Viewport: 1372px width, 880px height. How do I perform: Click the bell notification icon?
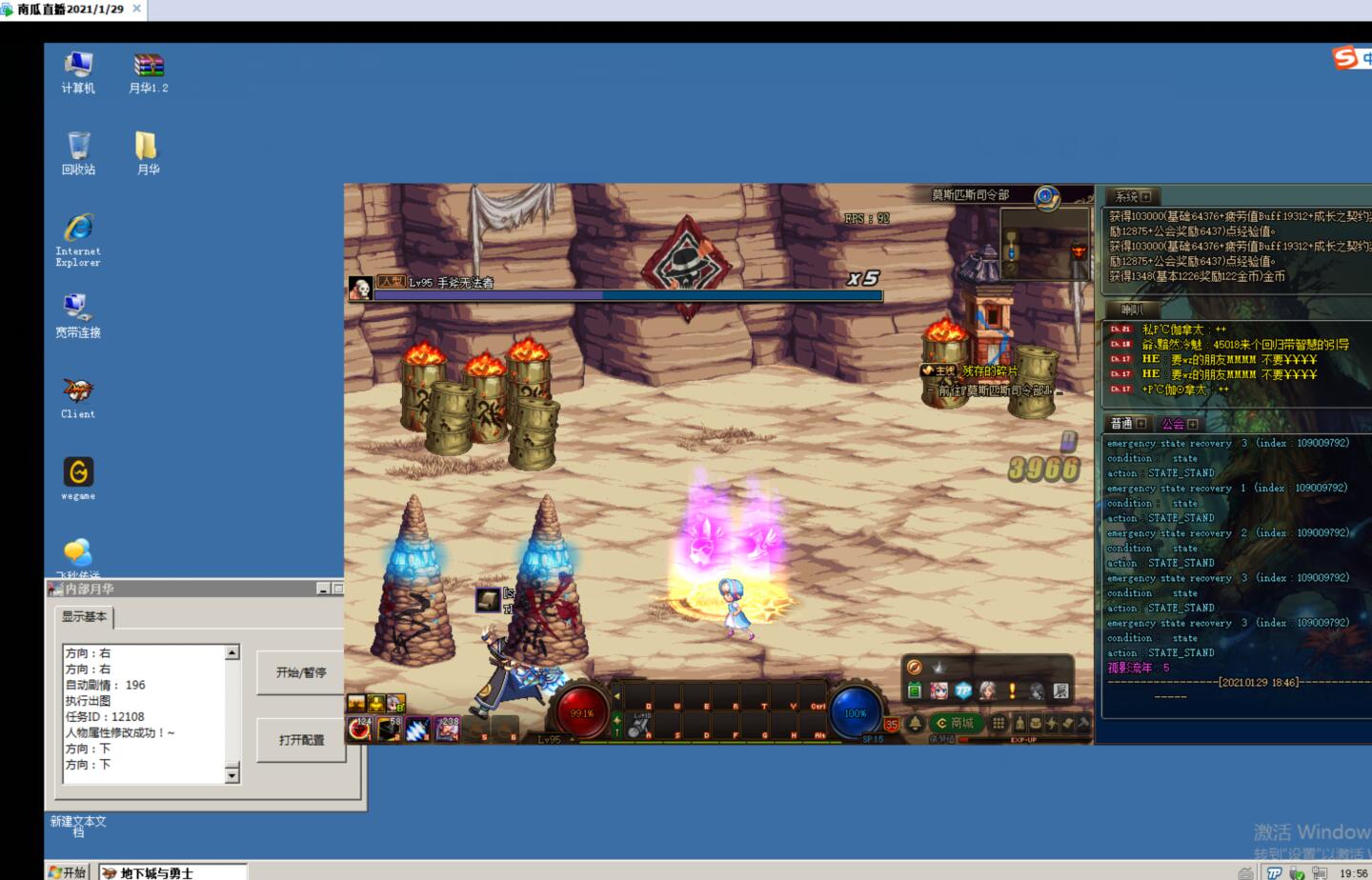point(915,724)
